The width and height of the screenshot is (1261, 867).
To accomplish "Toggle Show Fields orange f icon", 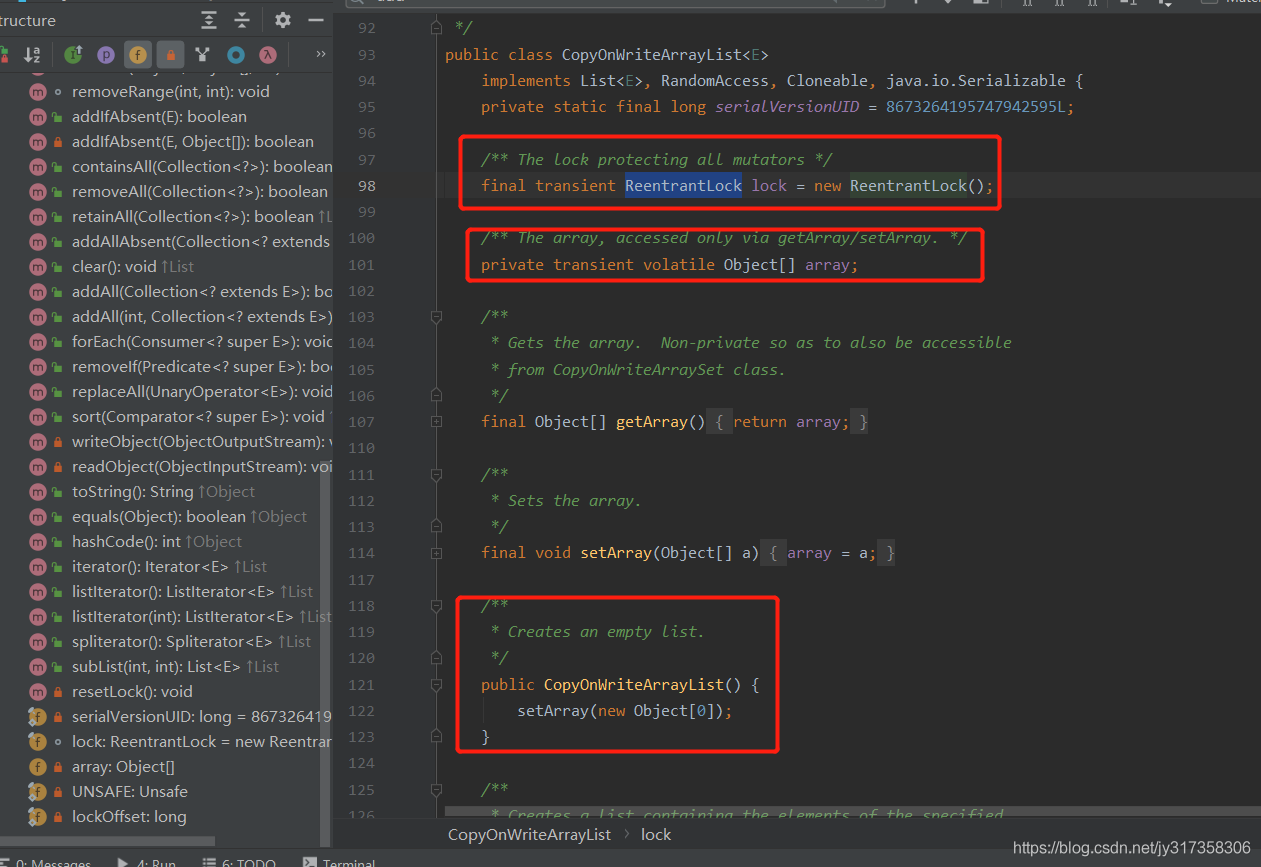I will [x=138, y=54].
